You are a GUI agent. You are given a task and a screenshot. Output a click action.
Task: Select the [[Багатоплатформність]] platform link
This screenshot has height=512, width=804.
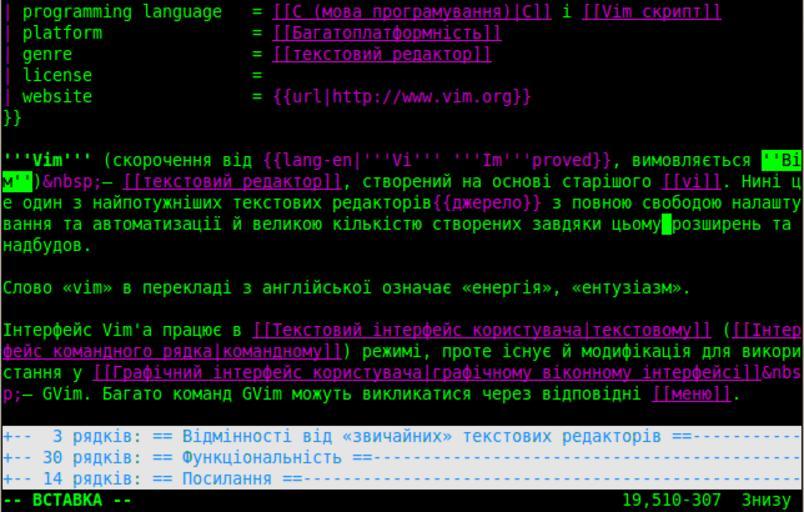[x=387, y=33]
